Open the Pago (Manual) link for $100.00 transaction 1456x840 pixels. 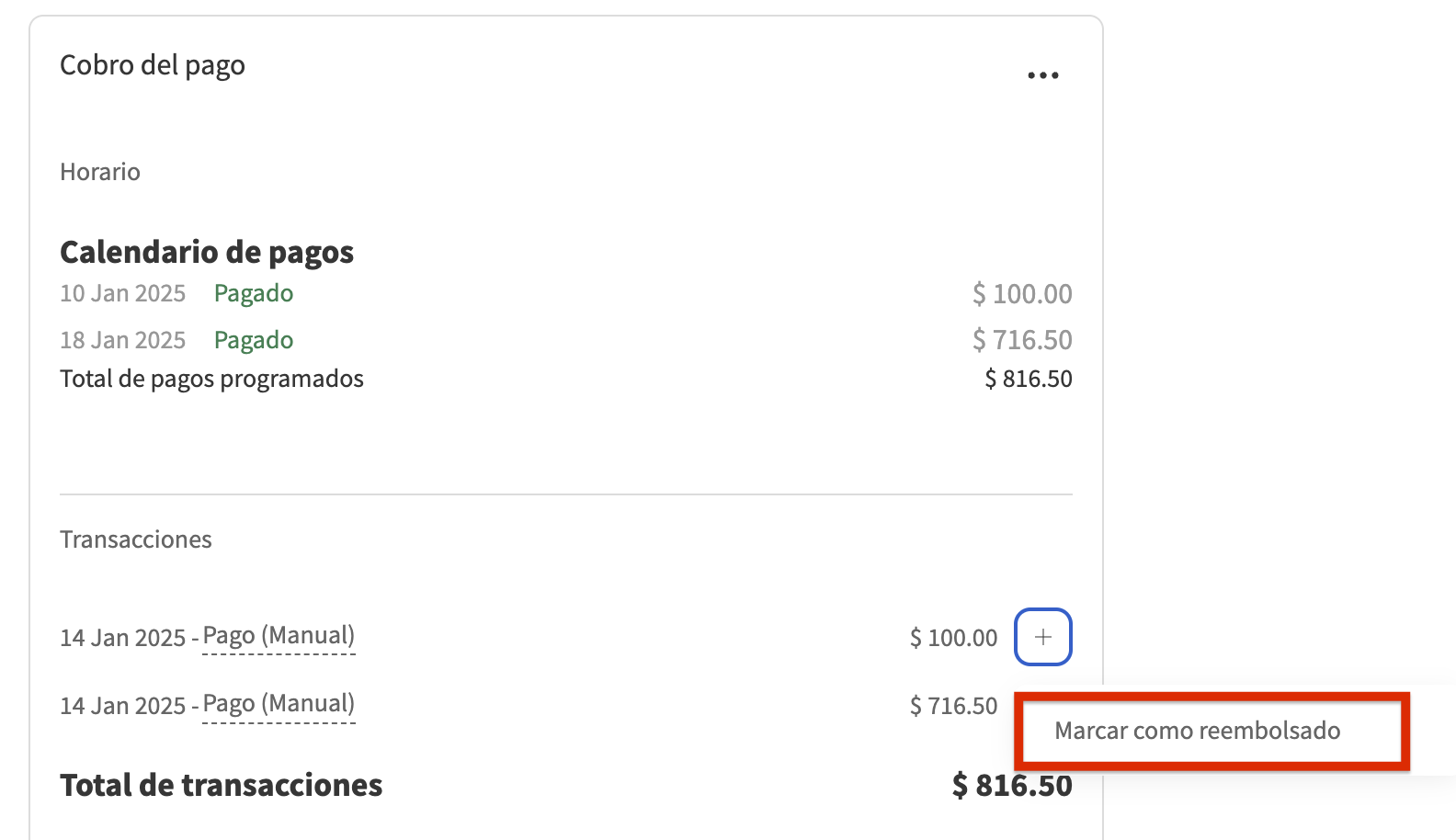coord(279,636)
